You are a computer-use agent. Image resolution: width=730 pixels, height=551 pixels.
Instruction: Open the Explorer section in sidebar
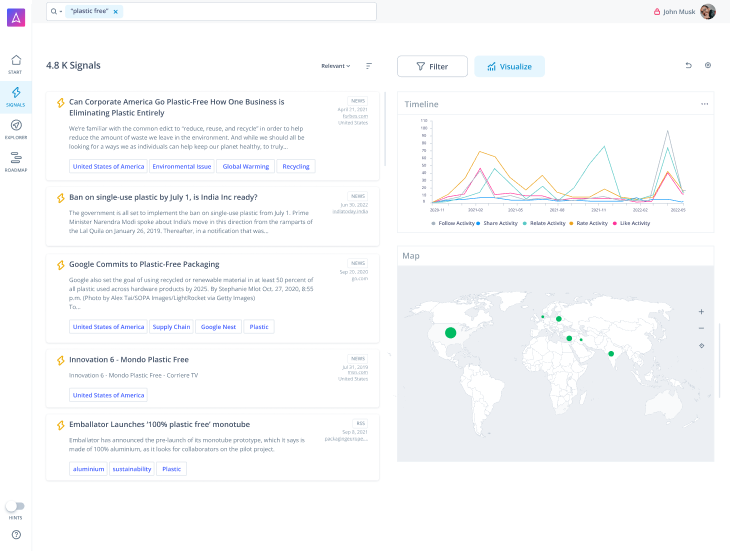pos(15,128)
